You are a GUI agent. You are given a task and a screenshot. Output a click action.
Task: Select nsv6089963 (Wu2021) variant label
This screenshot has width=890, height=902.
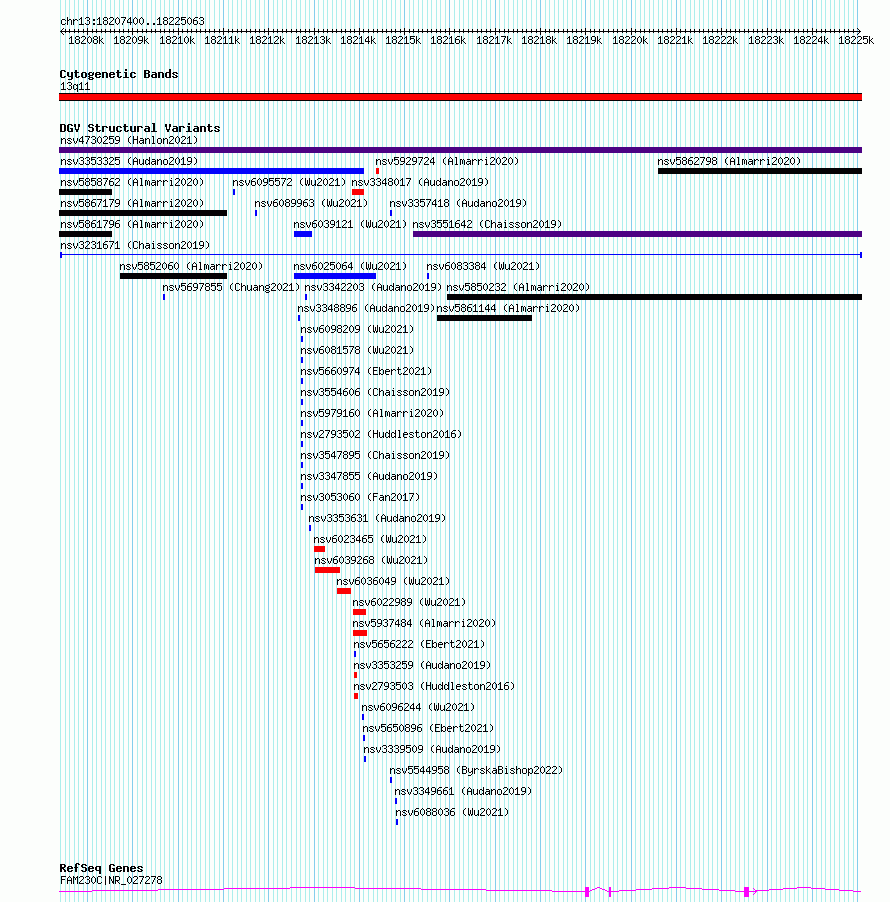click(x=311, y=204)
